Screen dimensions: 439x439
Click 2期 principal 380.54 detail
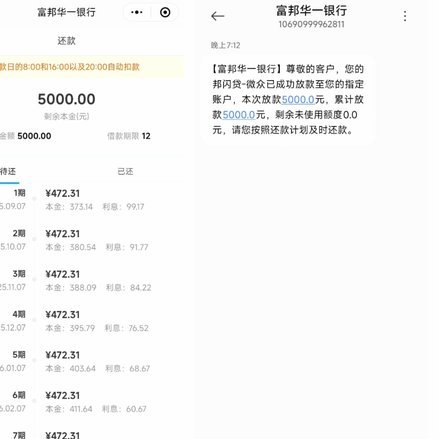tap(71, 247)
